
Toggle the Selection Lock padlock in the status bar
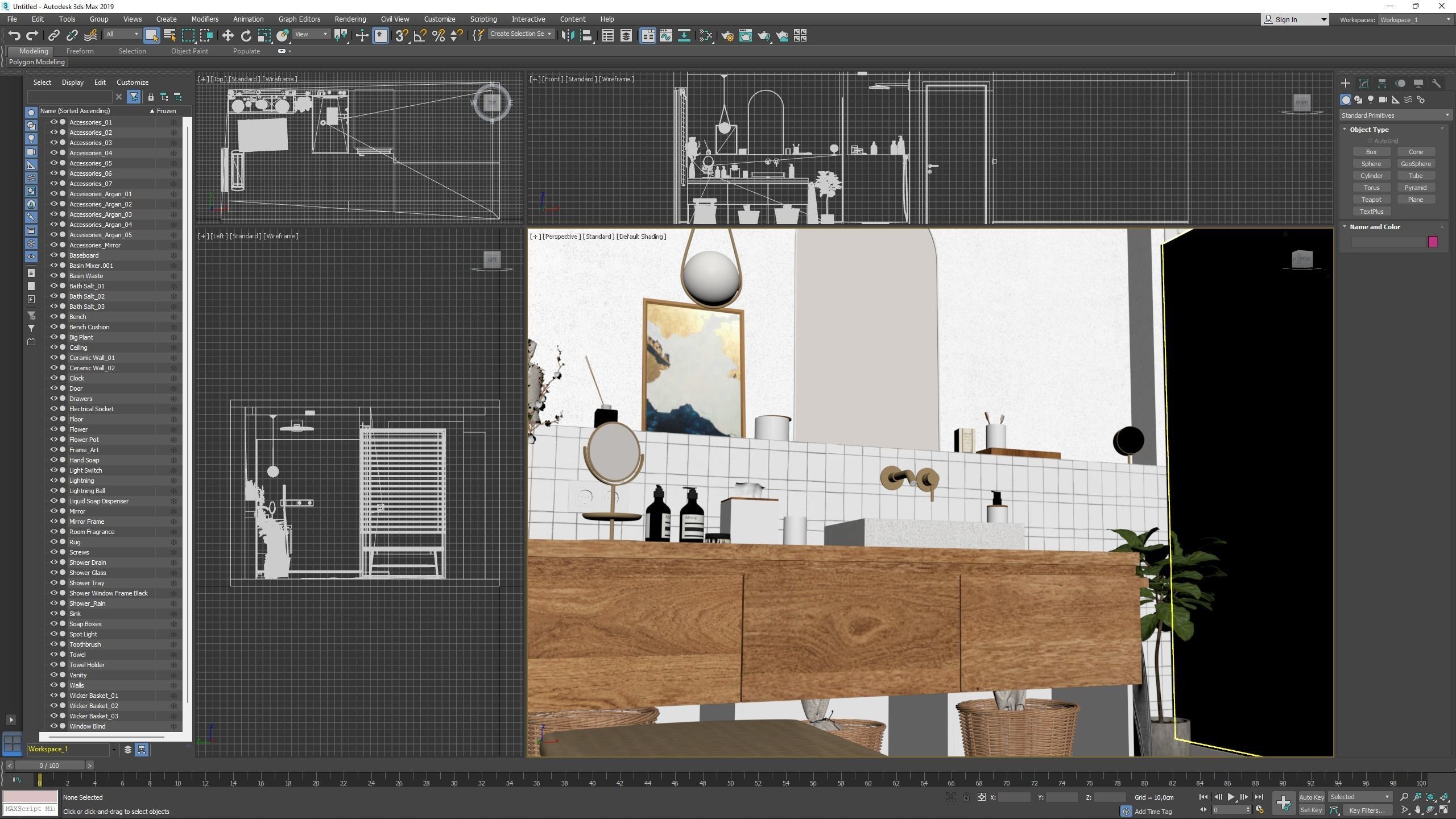coord(966,797)
